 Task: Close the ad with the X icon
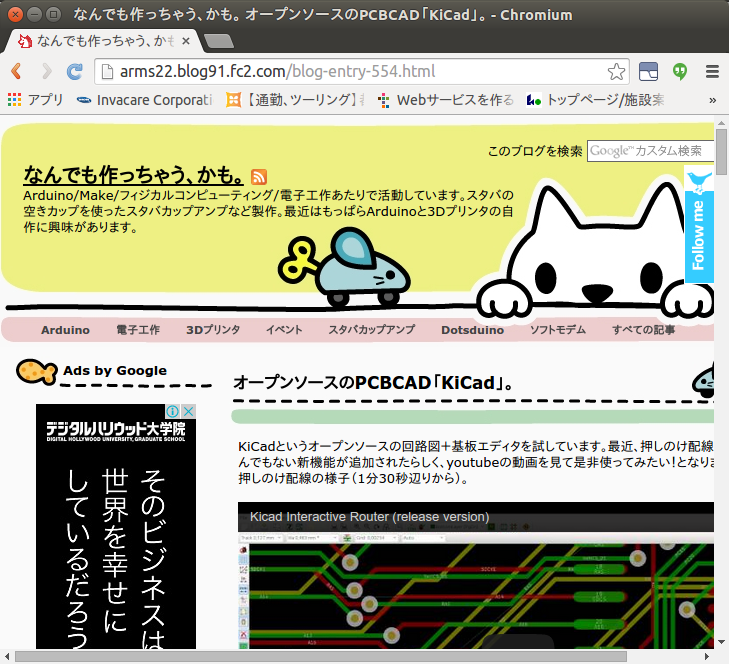(x=188, y=411)
